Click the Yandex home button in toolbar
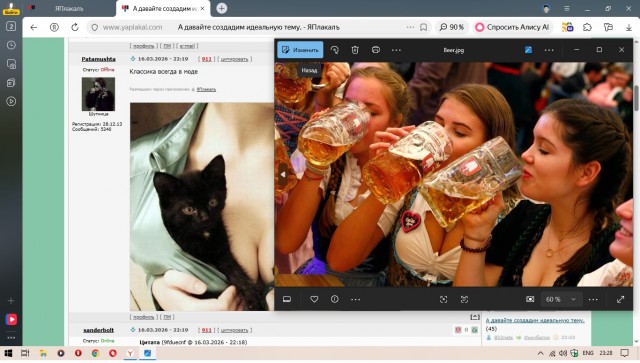The width and height of the screenshot is (640, 363). pos(54,27)
